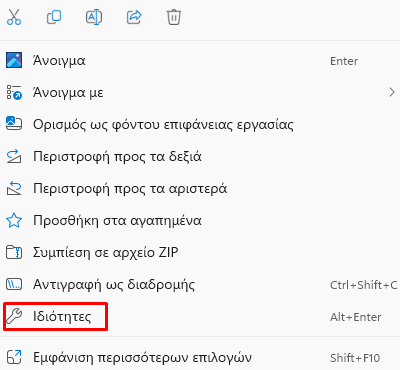Select Συμπίεση σε αρχείο ZIP
The image size is (400, 370).
[200, 252]
